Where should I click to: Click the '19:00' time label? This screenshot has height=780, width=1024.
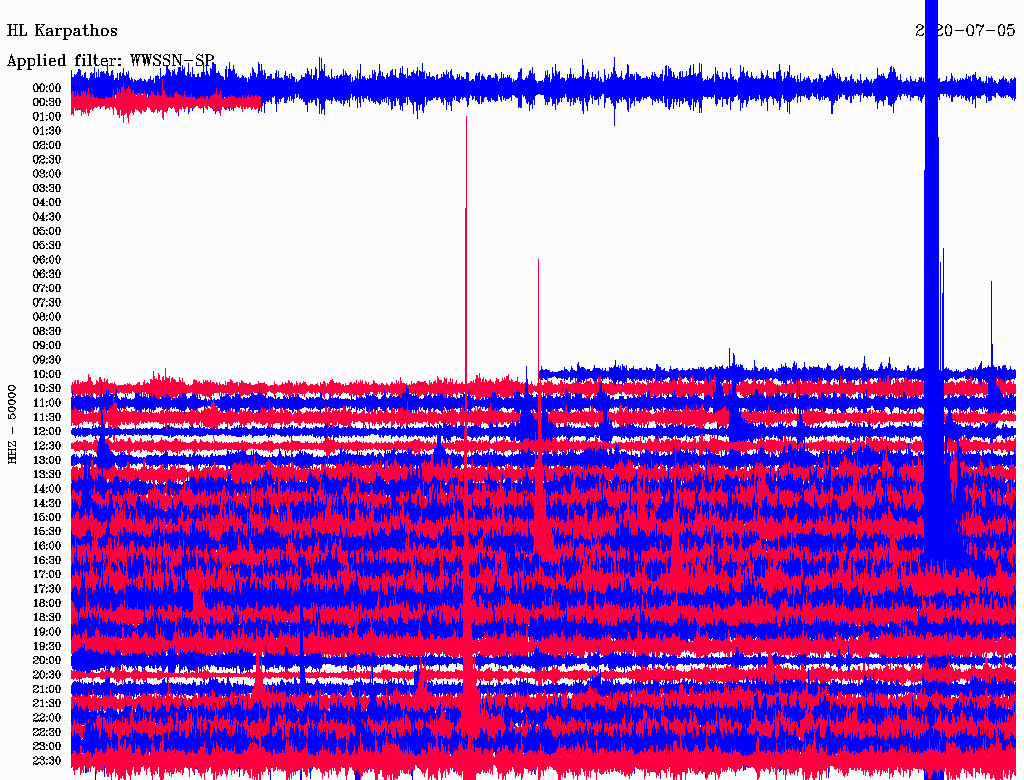point(47,632)
